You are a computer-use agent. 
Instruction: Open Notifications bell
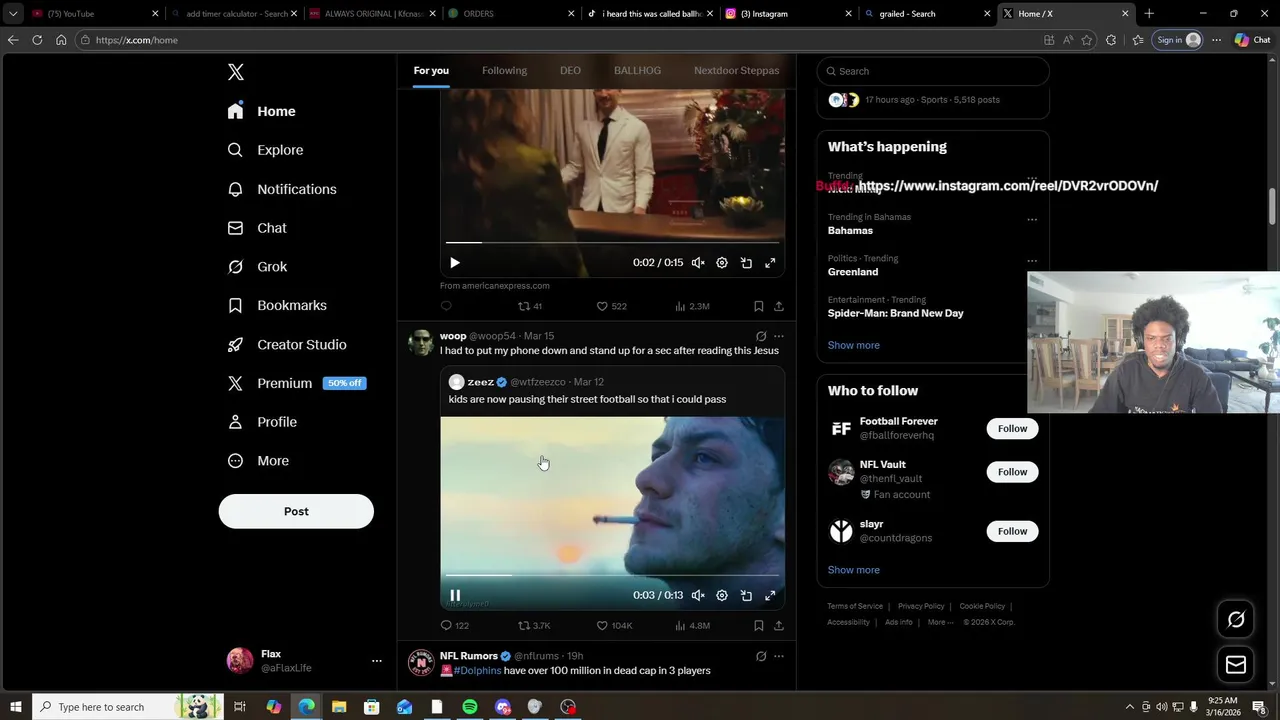pyautogui.click(x=282, y=189)
